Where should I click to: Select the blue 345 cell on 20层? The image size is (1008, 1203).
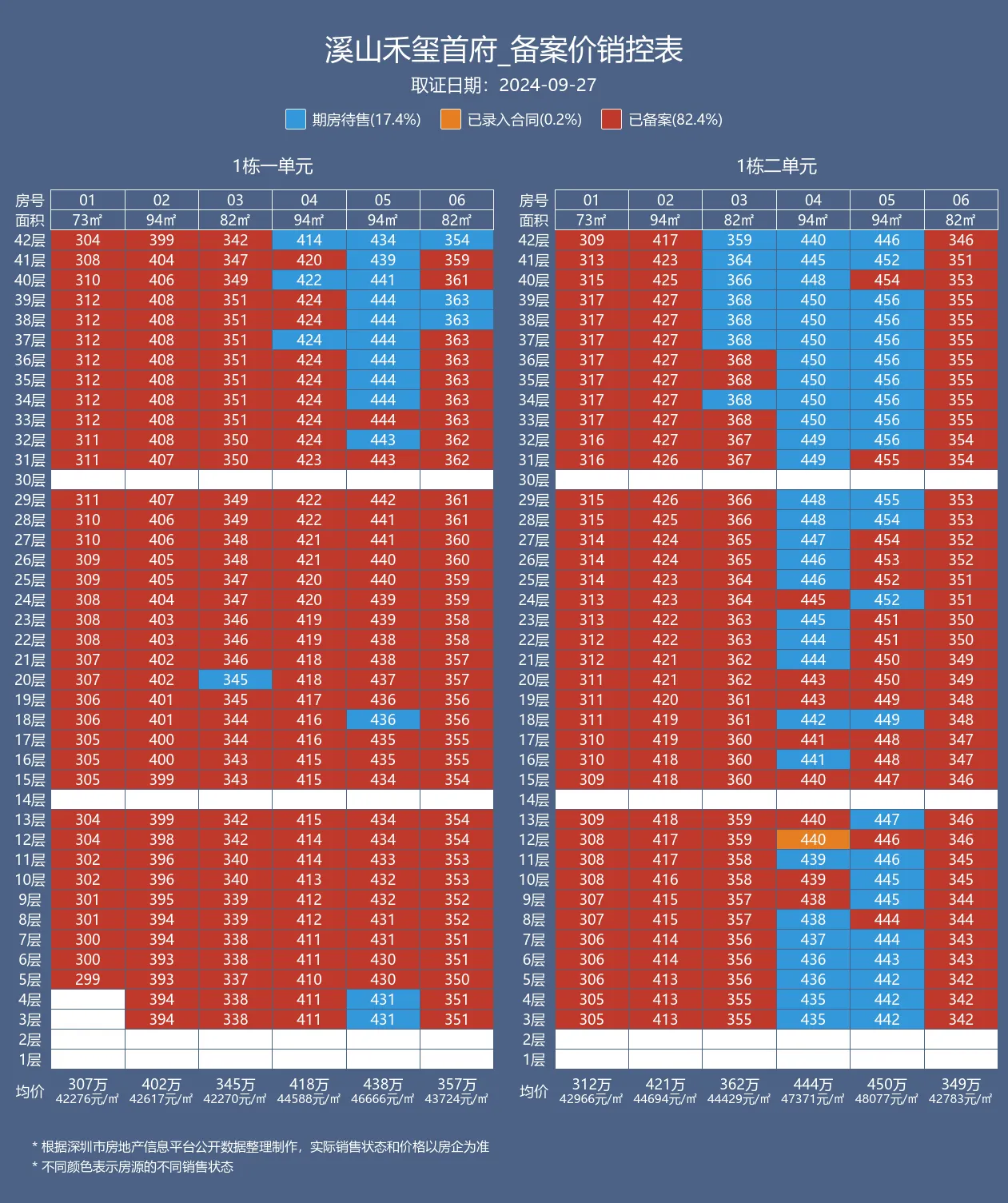(x=235, y=679)
